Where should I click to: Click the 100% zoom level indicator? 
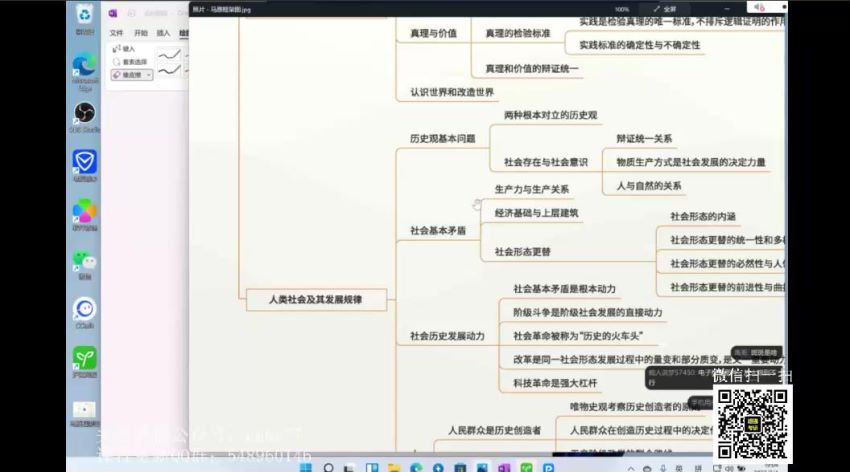coord(622,9)
